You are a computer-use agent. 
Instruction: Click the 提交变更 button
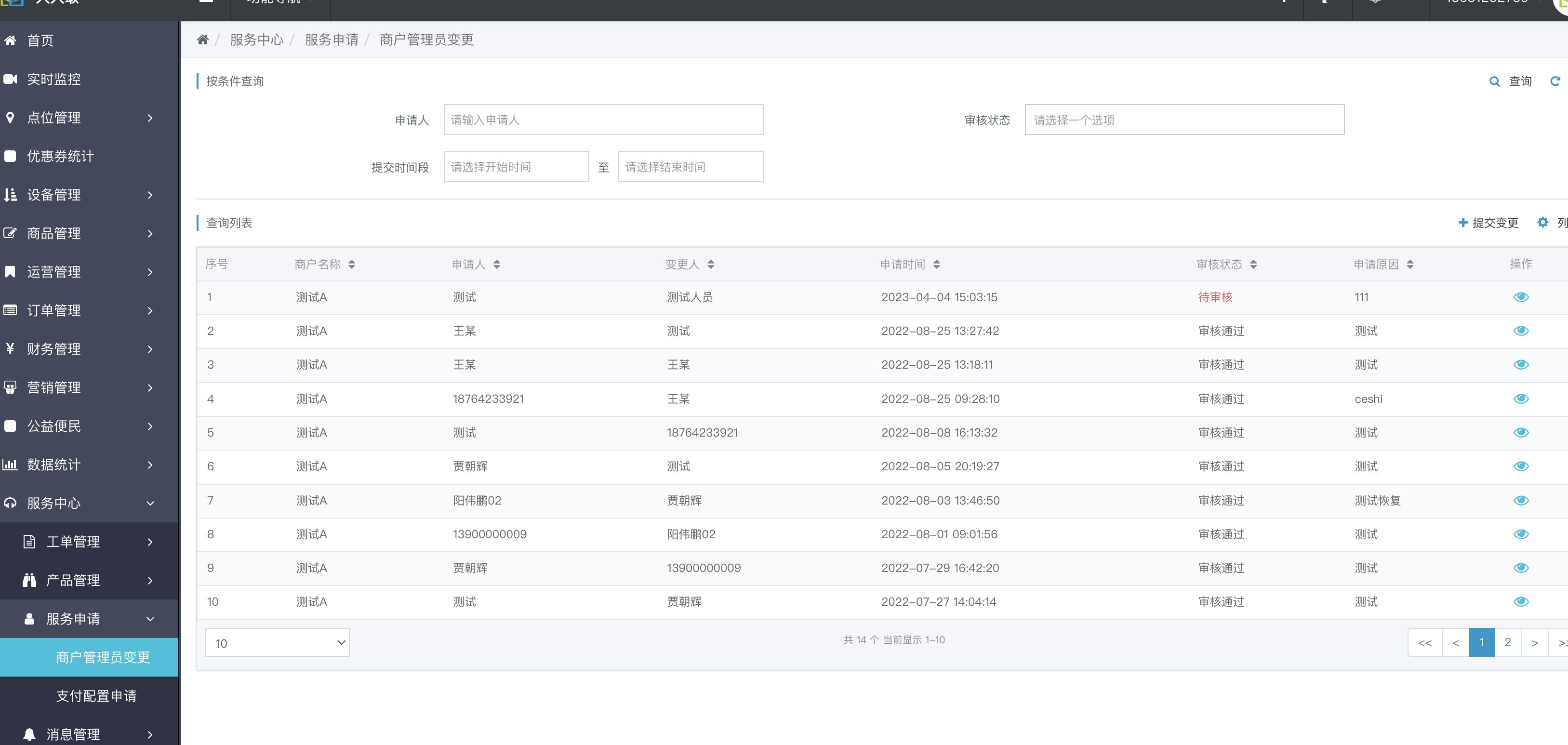(1488, 223)
